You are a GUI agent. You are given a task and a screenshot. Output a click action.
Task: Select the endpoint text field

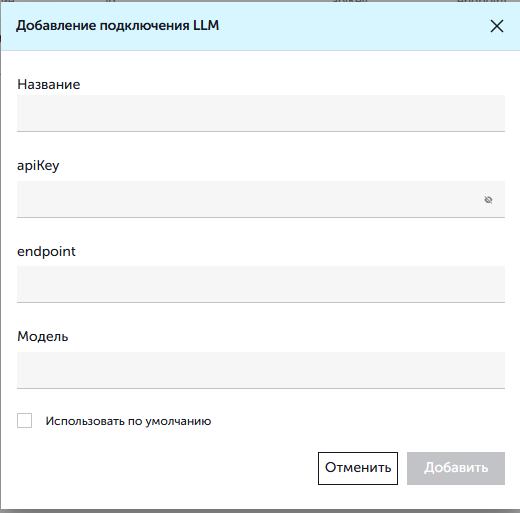[261, 284]
